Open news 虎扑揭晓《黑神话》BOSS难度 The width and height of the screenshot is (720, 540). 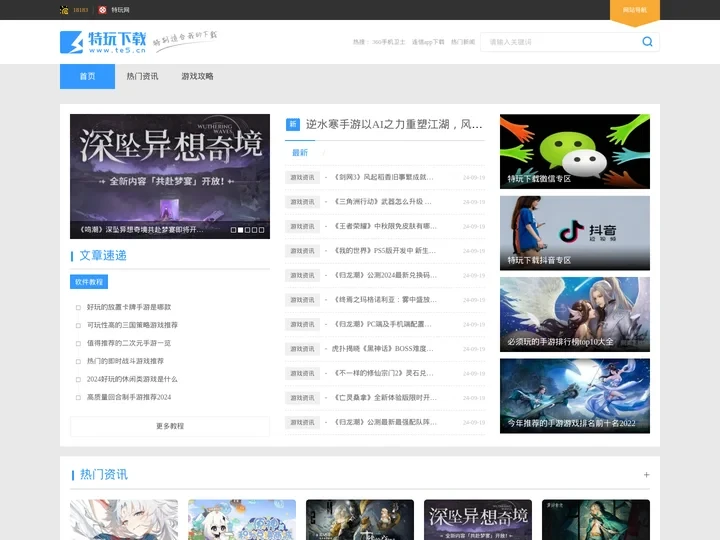click(382, 349)
